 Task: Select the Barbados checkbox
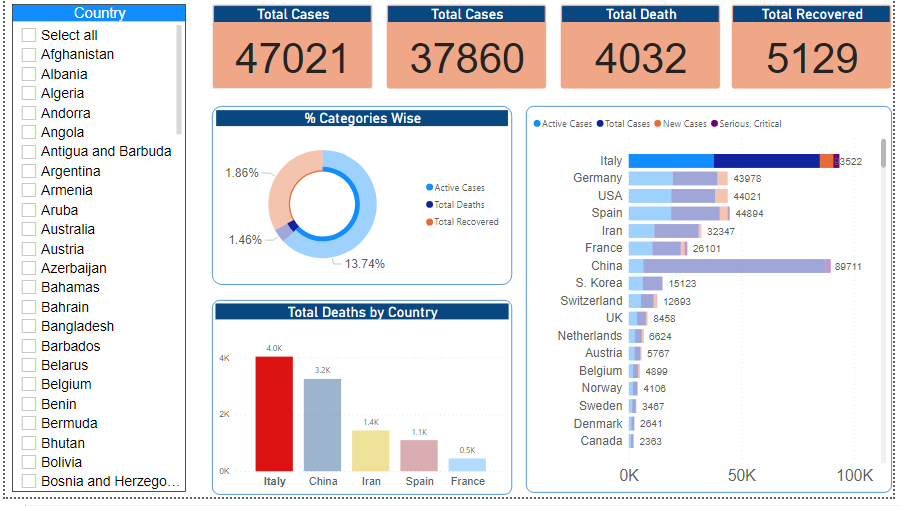coord(29,346)
